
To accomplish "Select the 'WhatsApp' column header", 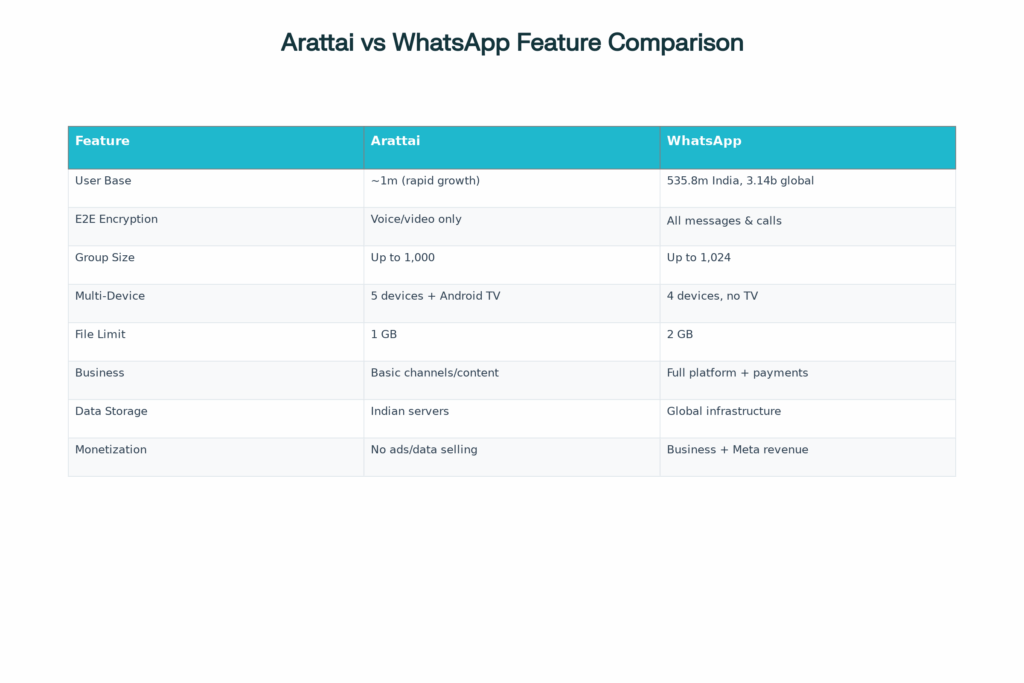I will 704,141.
